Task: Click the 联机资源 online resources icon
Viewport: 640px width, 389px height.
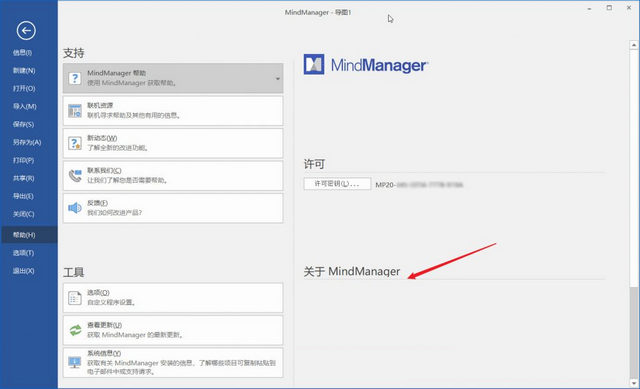Action: pos(75,111)
